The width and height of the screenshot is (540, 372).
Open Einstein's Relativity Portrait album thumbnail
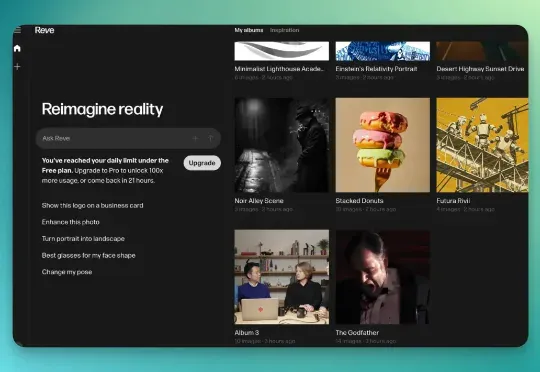point(383,51)
